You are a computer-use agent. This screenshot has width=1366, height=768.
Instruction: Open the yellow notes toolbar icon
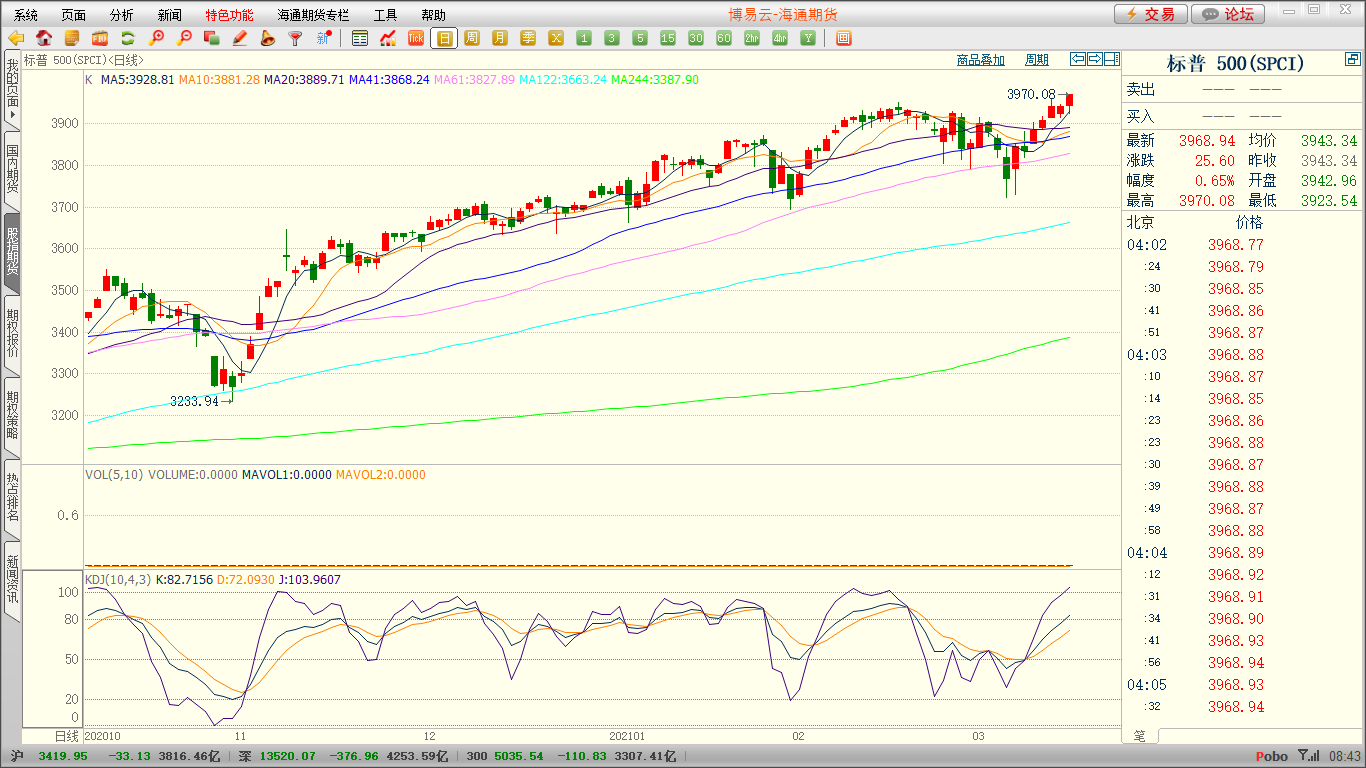(x=72, y=38)
